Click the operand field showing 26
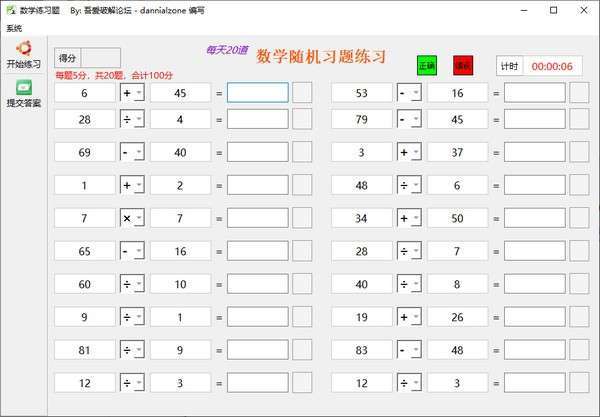 457,317
